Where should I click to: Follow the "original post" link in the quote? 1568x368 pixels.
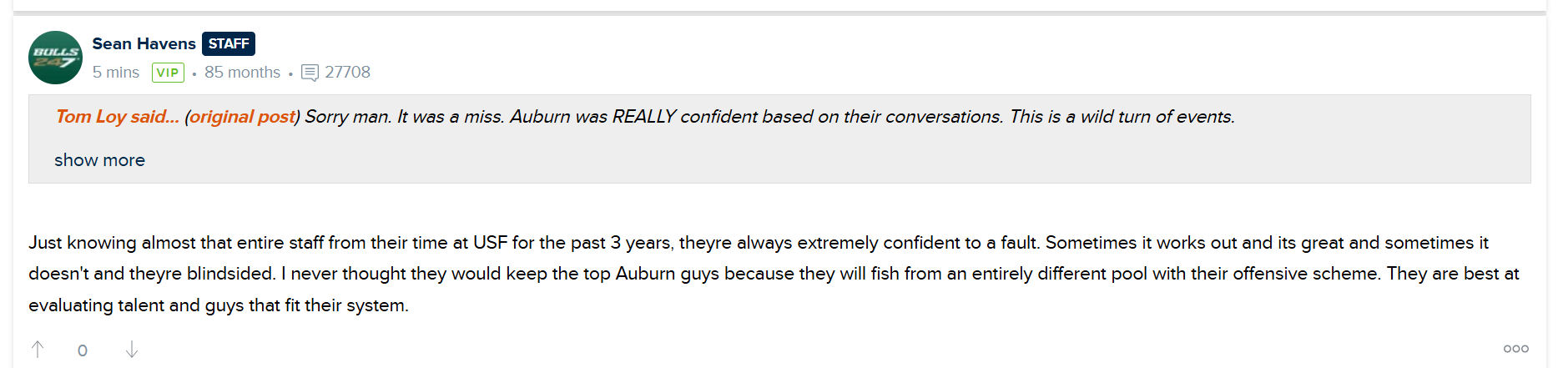click(242, 117)
